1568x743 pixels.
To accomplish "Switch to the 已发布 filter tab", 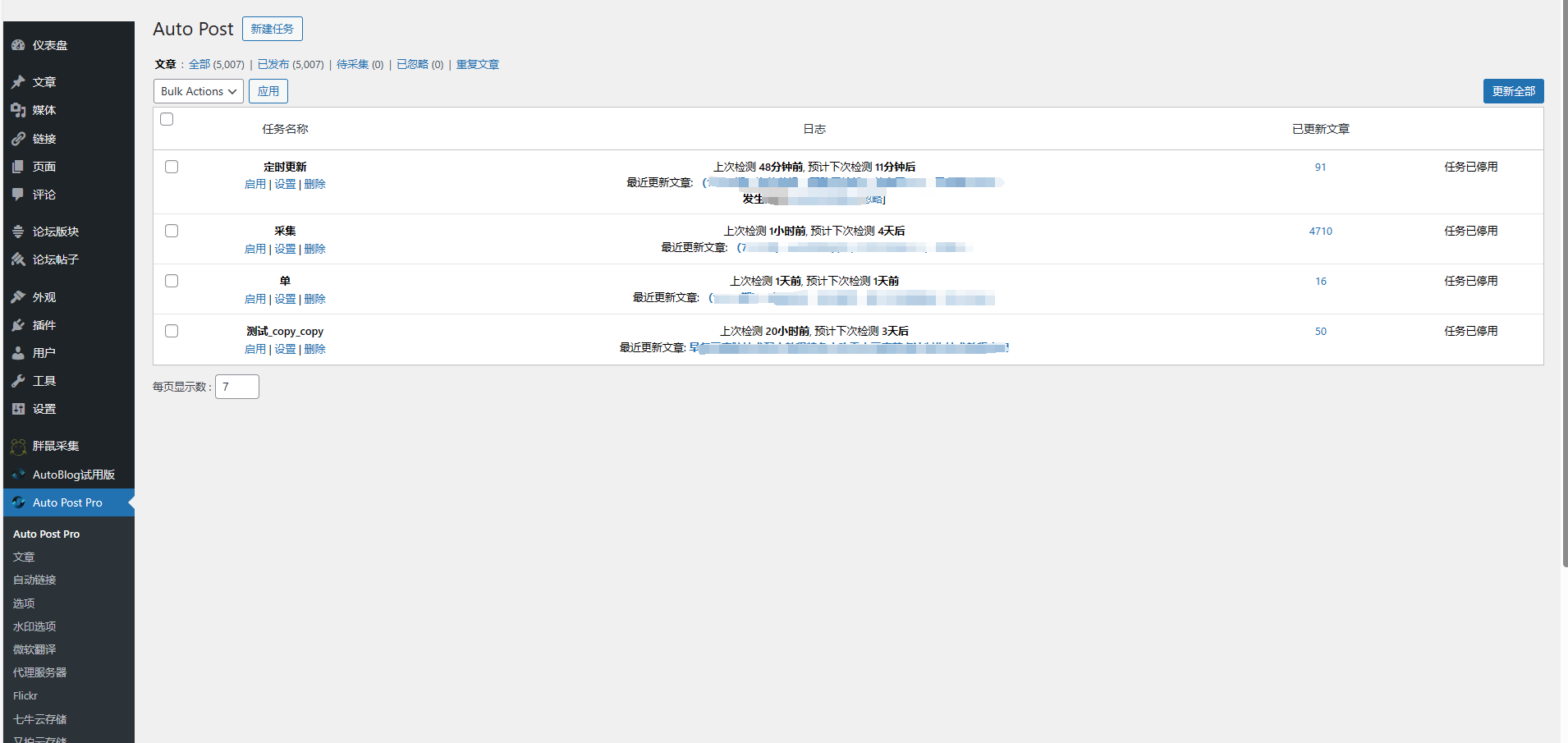I will (x=274, y=64).
